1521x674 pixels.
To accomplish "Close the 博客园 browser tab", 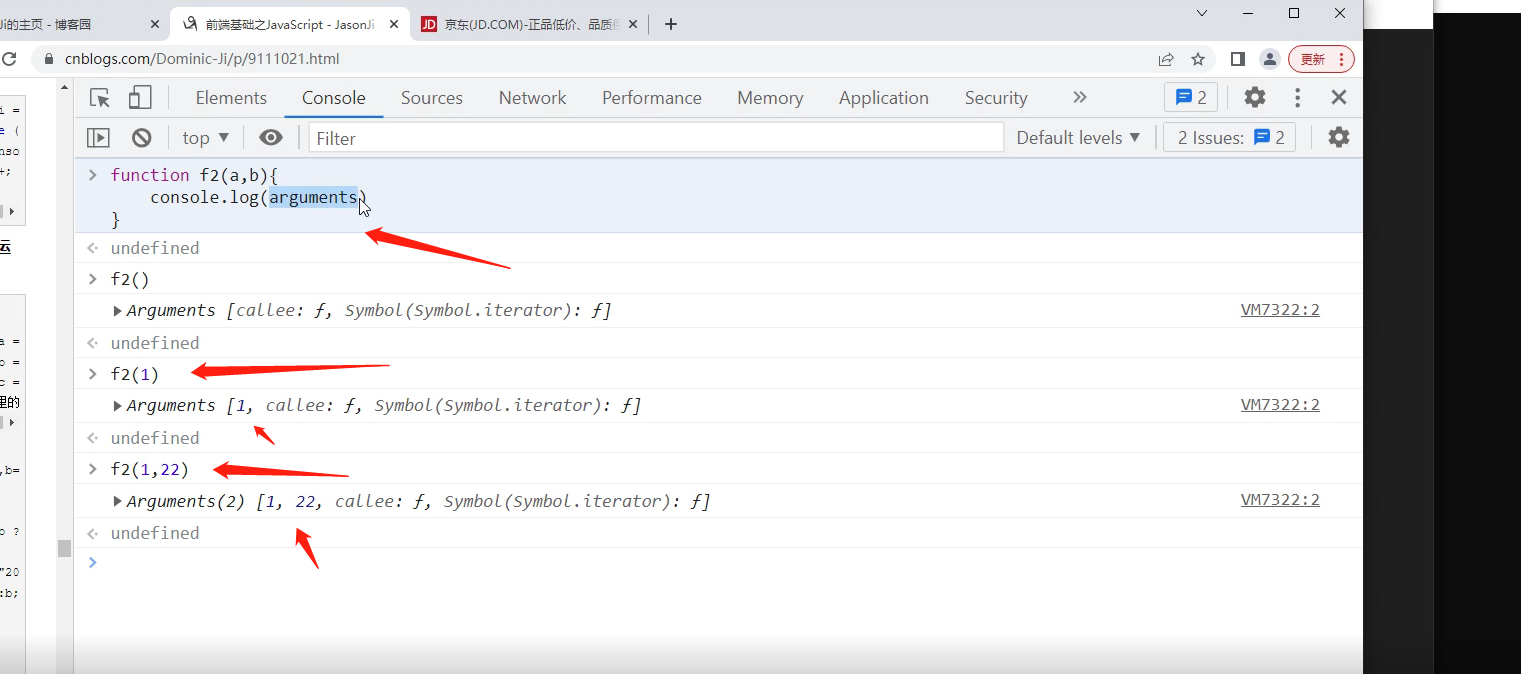I will click(154, 24).
